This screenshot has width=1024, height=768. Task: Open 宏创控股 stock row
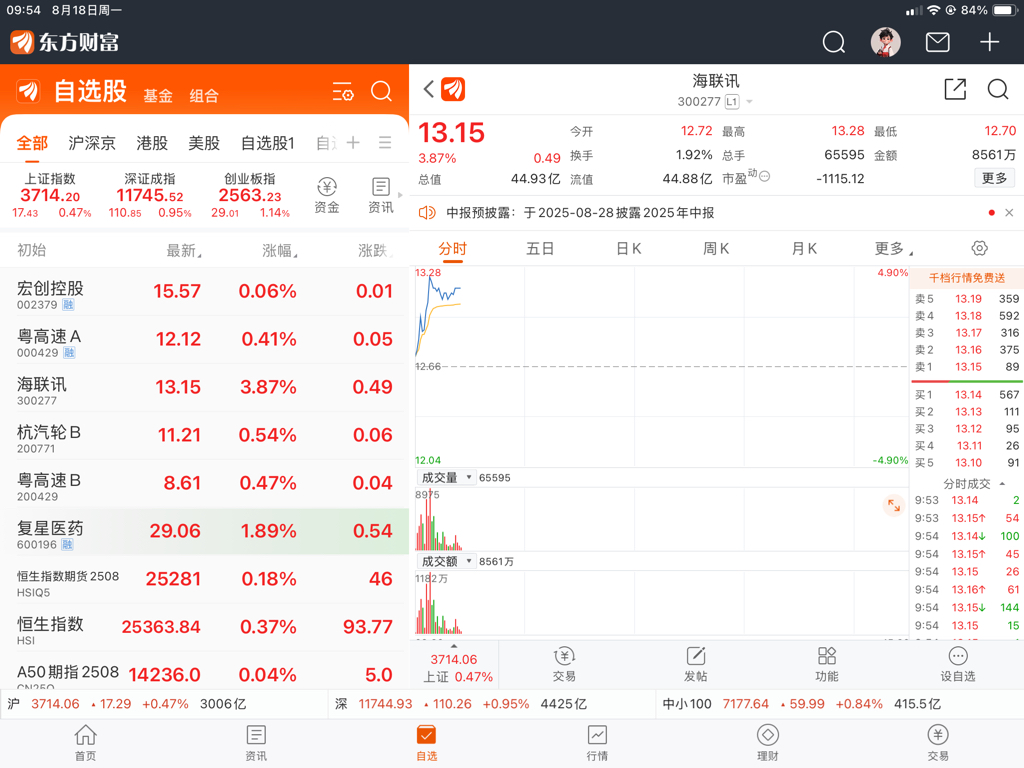204,292
